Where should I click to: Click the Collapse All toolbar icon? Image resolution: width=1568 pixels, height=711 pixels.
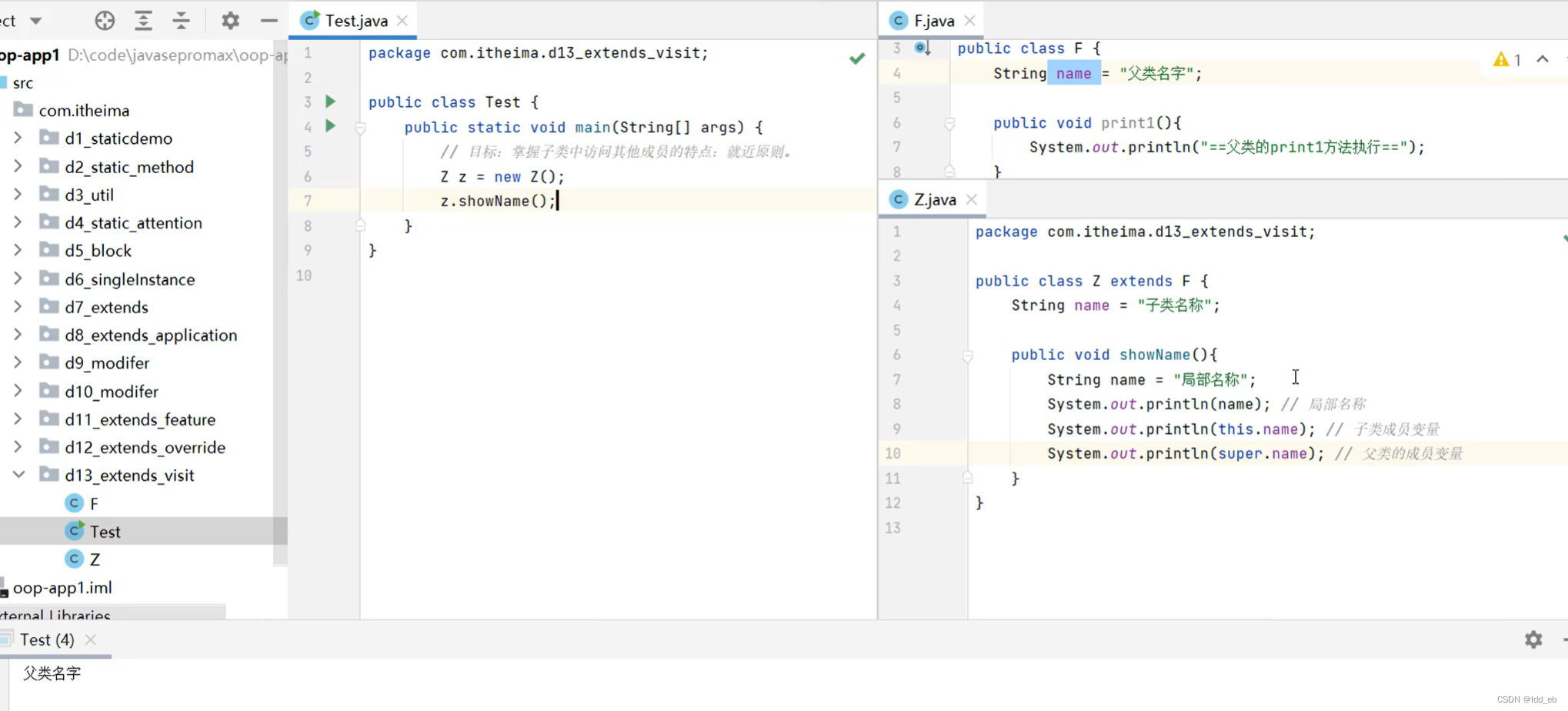pos(182,21)
